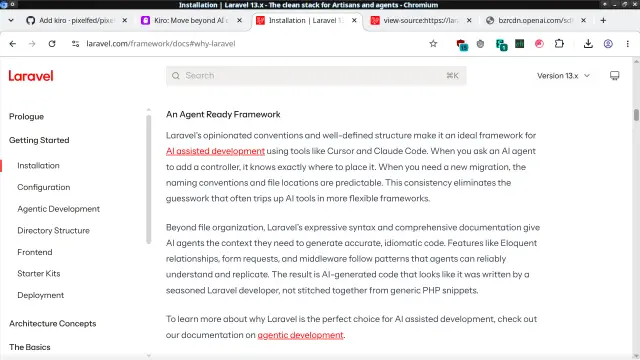640x360 pixels.
Task: Click the sidebar scroll down arrow
Action: pyautogui.click(x=149, y=356)
